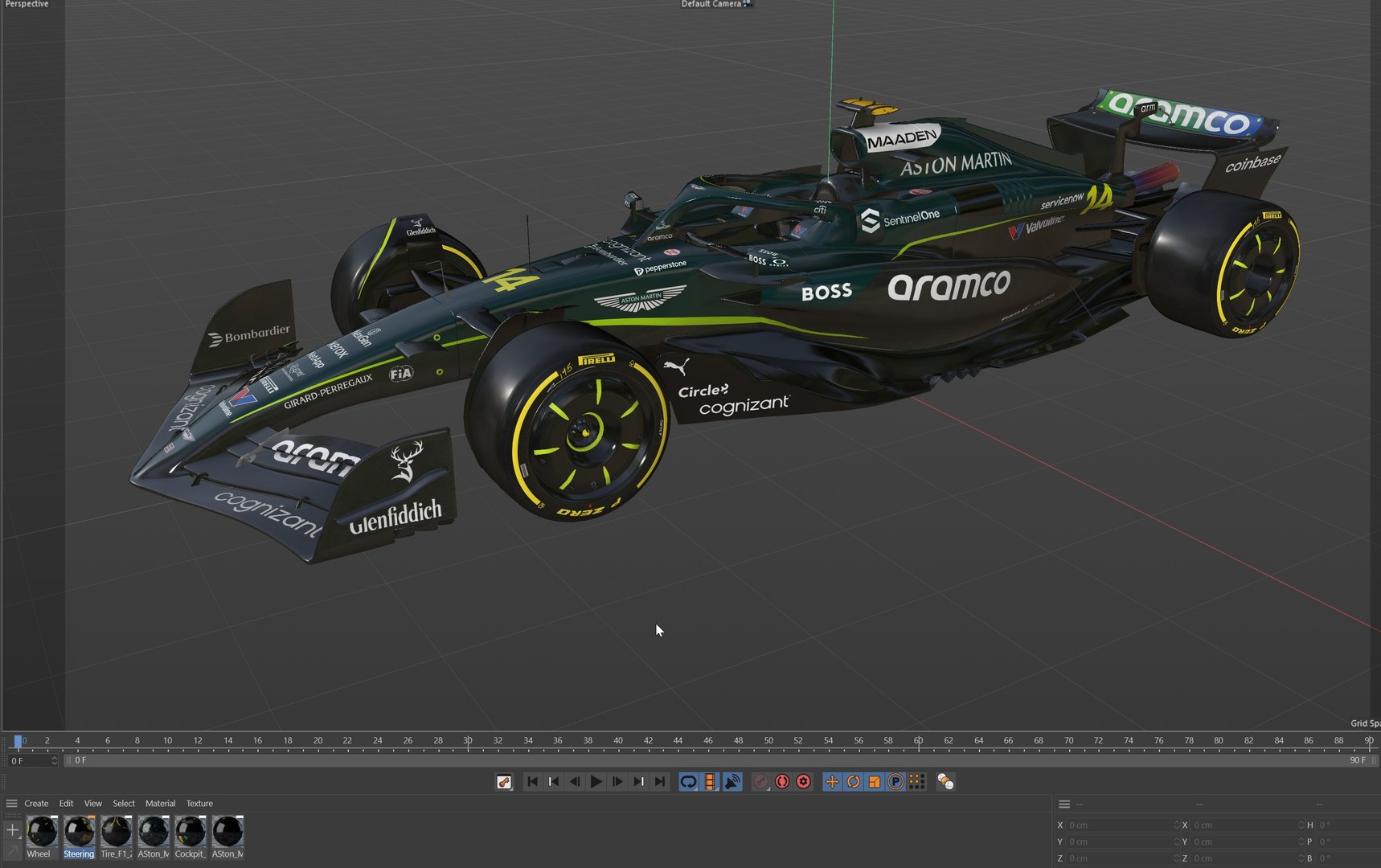1381x868 pixels.
Task: Toggle Rotation keyframe recording
Action: tap(853, 781)
